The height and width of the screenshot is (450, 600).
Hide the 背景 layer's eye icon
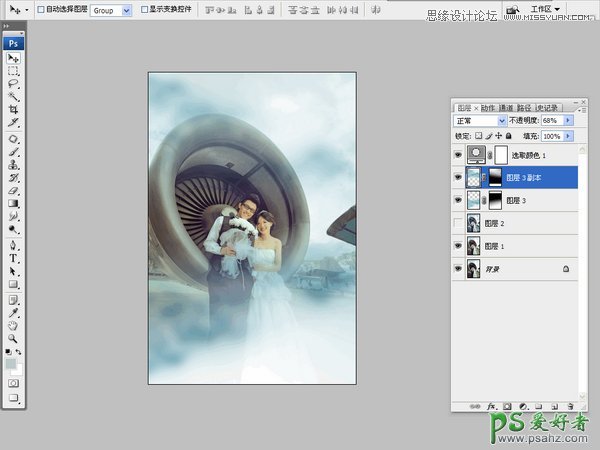(459, 269)
